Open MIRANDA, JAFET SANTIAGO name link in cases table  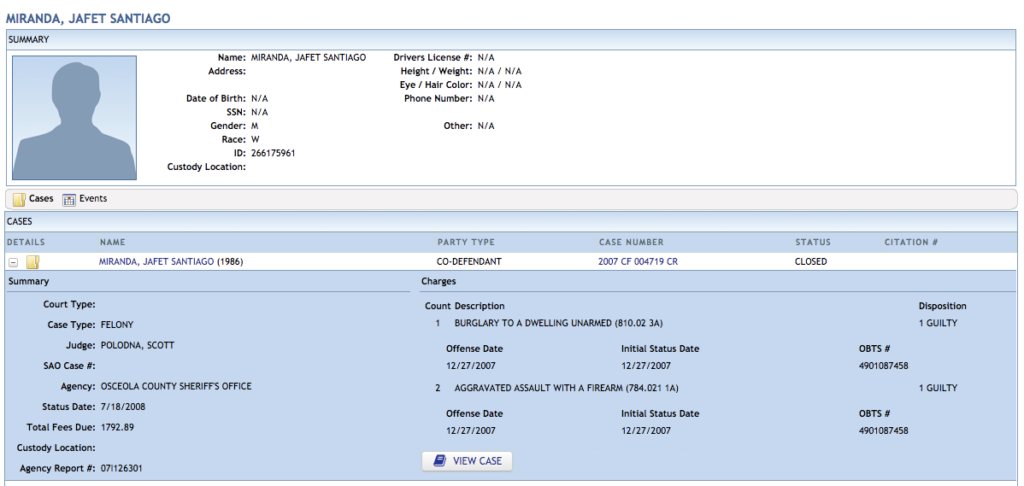click(x=156, y=262)
